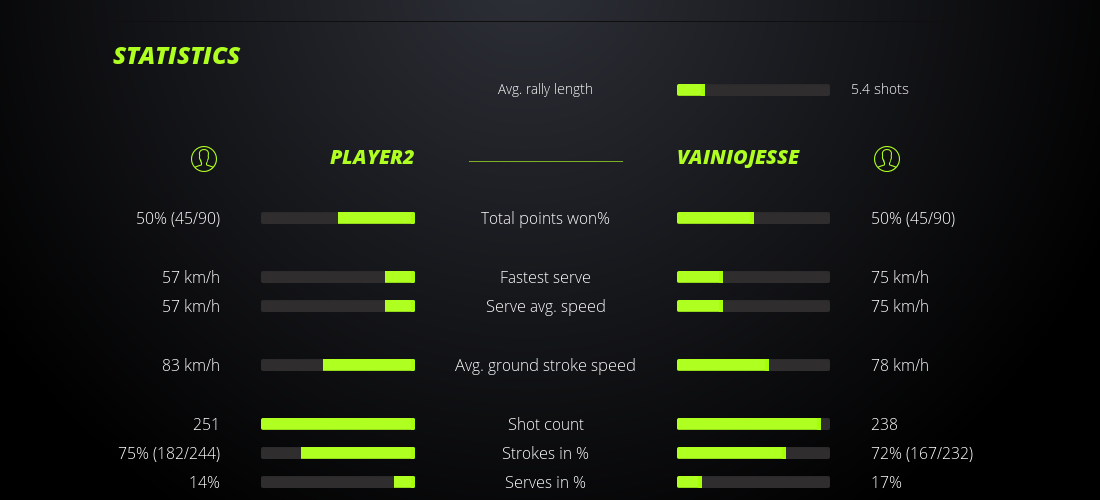
Task: Click PLAYER2's Fastest serve bar
Action: coord(338,277)
